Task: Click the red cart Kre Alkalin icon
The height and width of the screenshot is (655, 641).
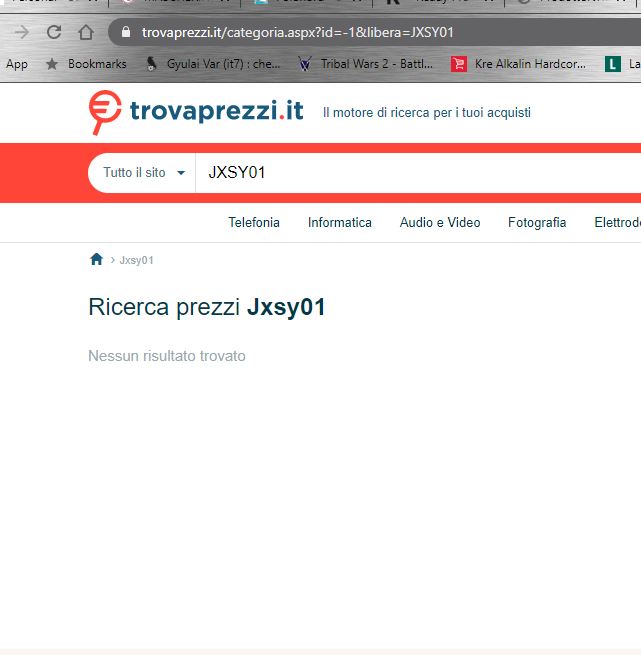Action: [459, 64]
